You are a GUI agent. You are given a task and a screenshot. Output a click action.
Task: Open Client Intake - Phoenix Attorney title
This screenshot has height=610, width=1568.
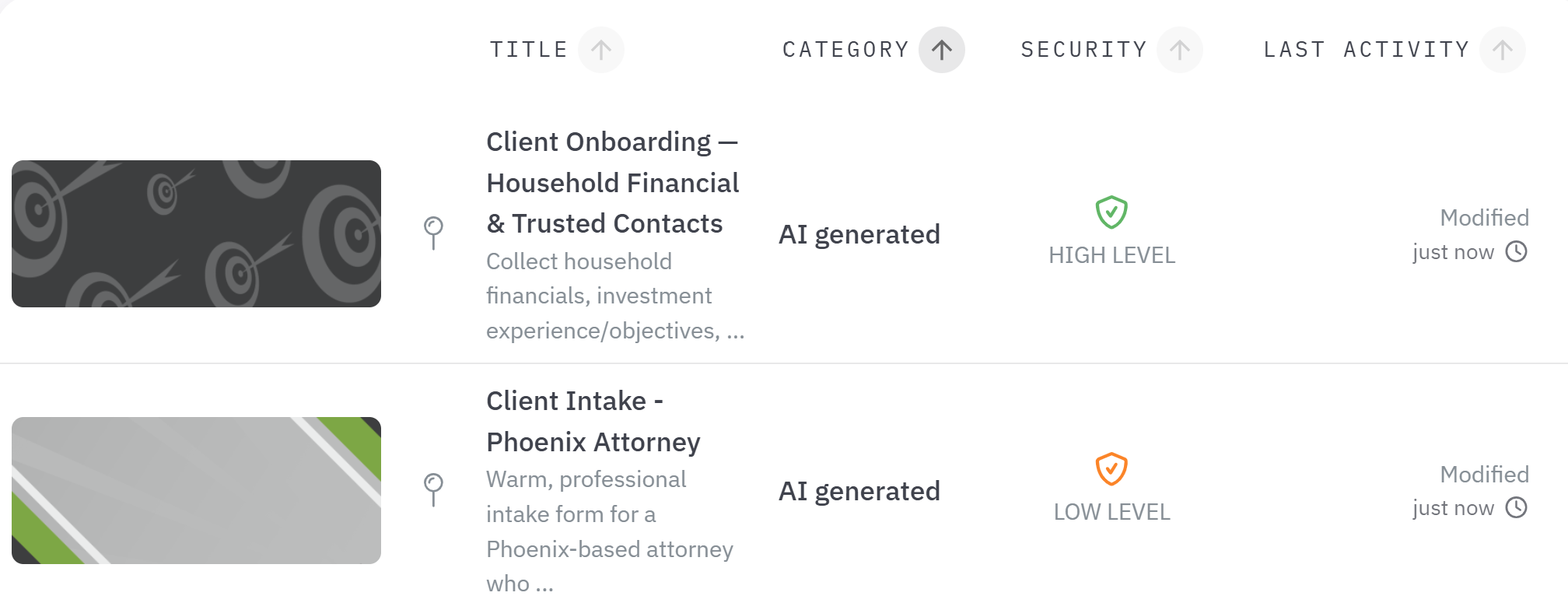[593, 422]
